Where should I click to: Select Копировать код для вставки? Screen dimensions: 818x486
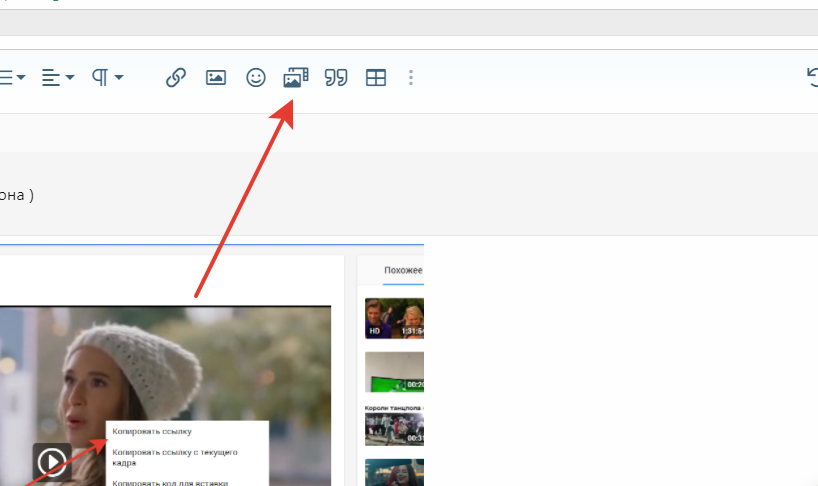click(170, 483)
